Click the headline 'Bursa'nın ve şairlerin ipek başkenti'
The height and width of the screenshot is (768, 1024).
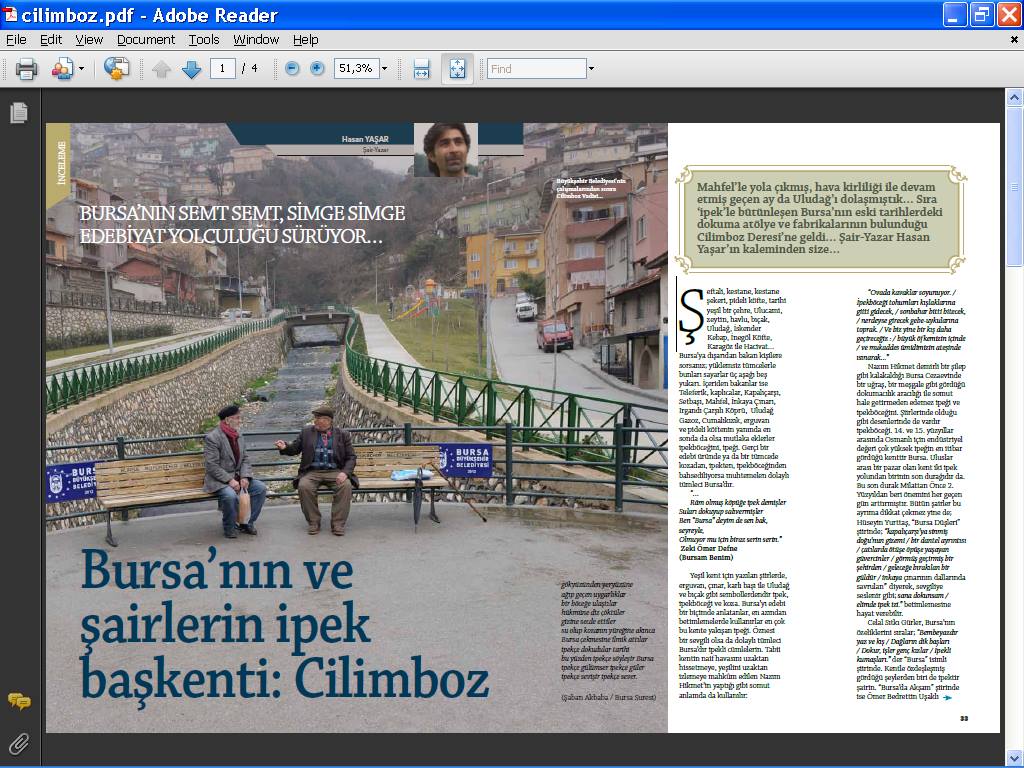tap(285, 624)
